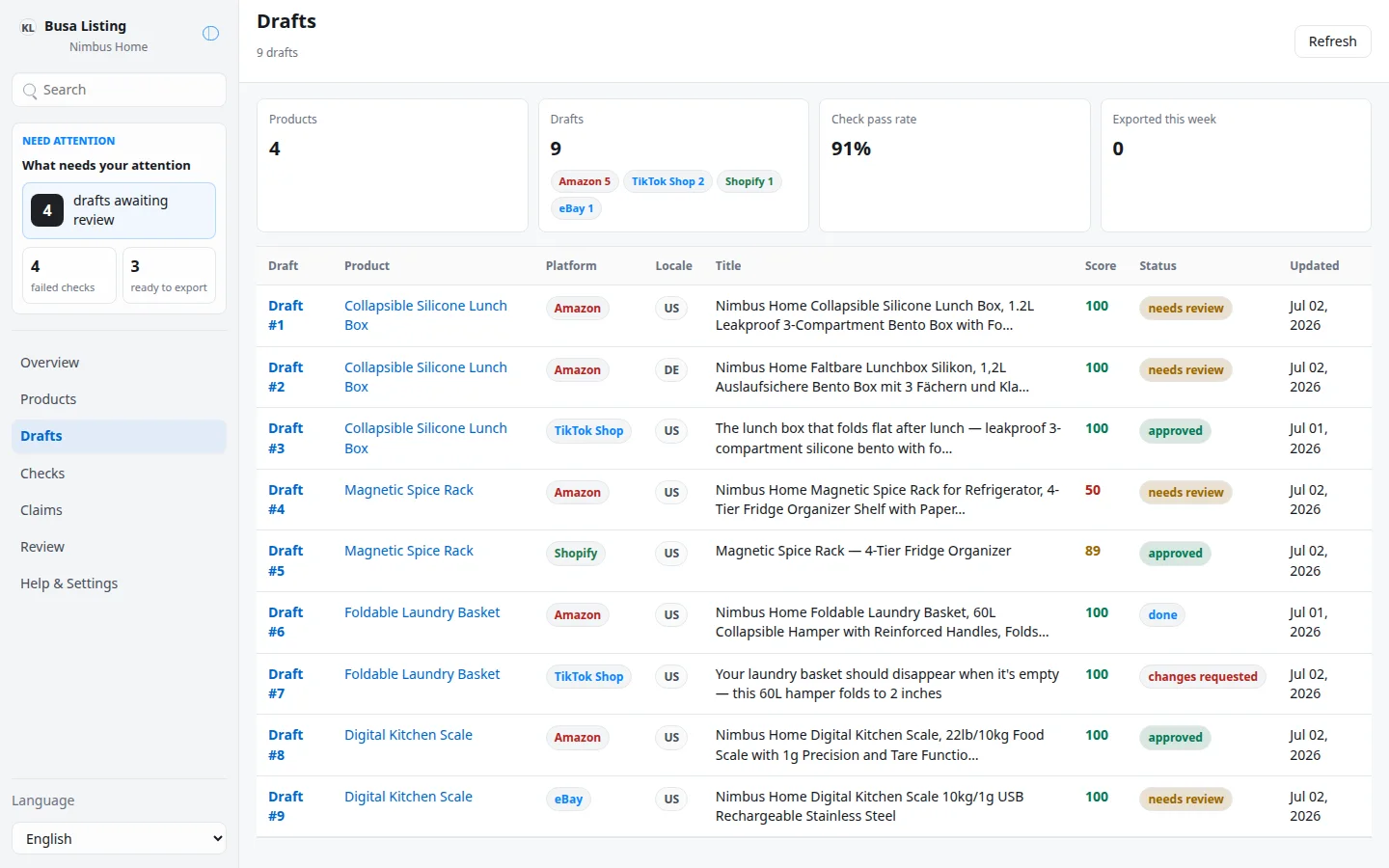Image resolution: width=1389 pixels, height=868 pixels.
Task: Click the score 89 in Draft #5 row
Action: (1093, 551)
